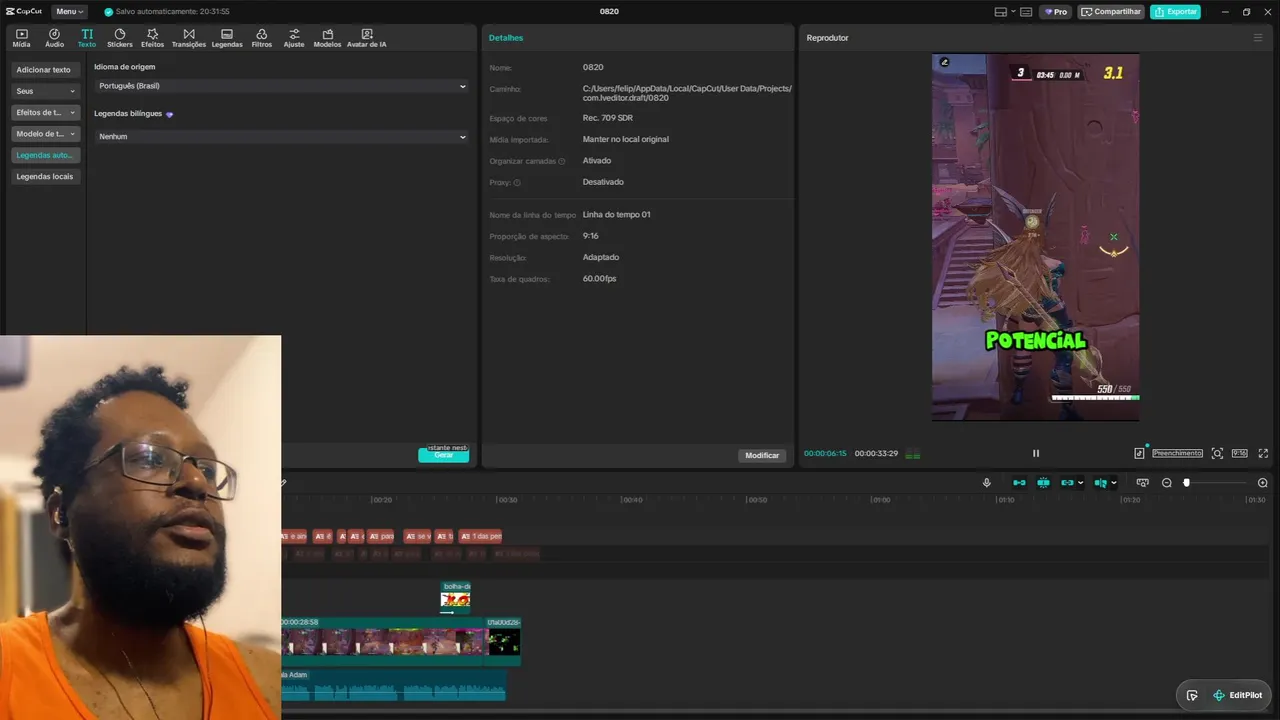Viewport: 1280px width, 720px height.
Task: Toggle clip linkage on timeline
Action: click(1067, 483)
